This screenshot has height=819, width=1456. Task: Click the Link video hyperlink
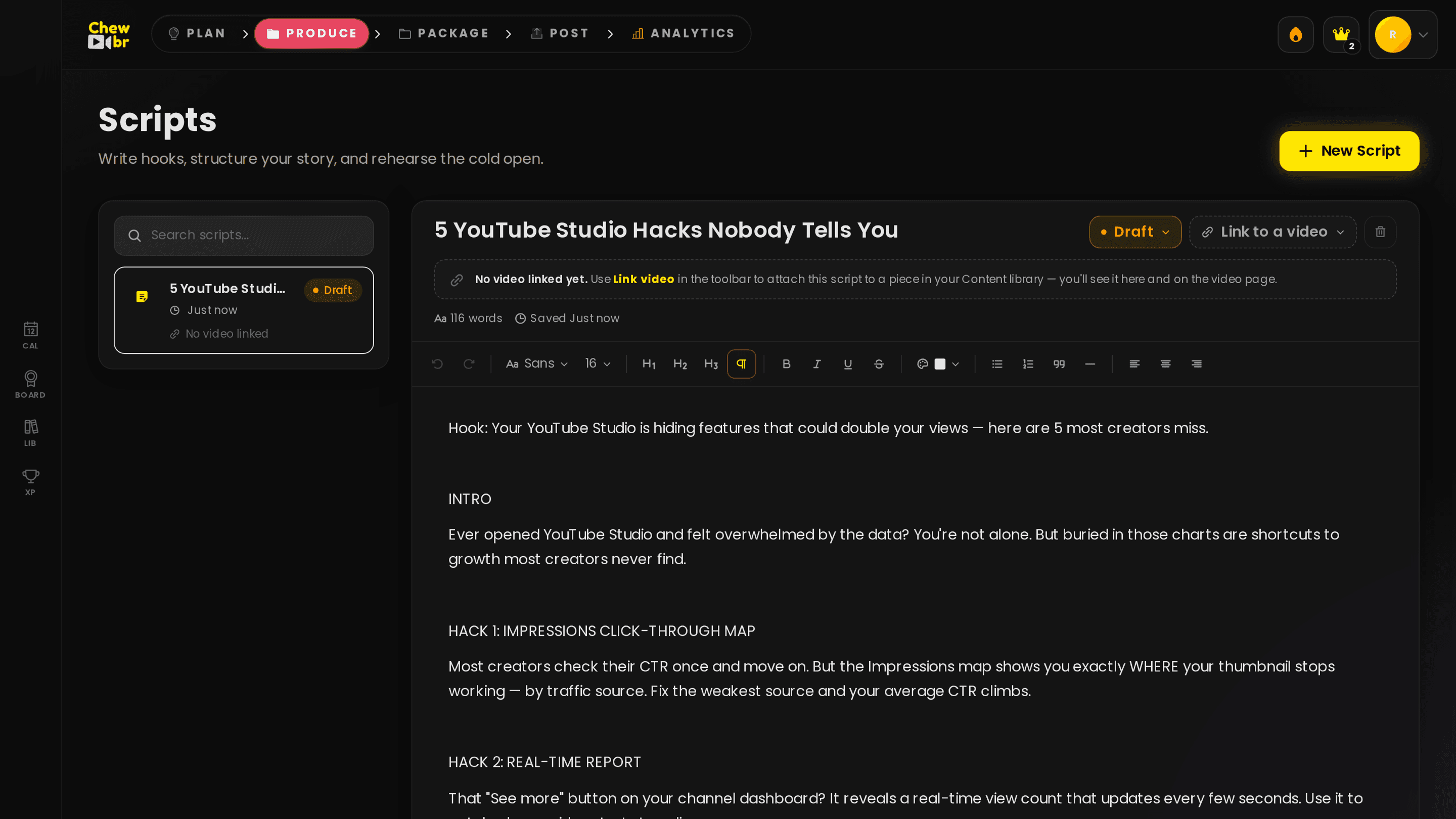click(x=643, y=279)
